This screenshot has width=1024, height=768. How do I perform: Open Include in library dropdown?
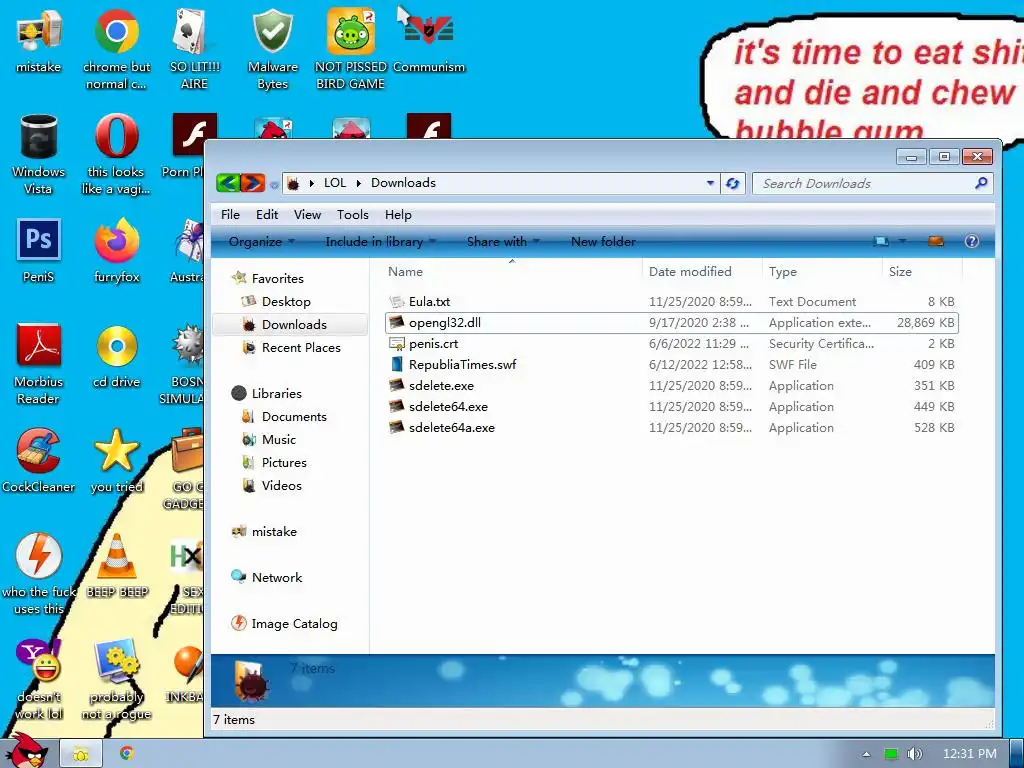[x=380, y=242]
